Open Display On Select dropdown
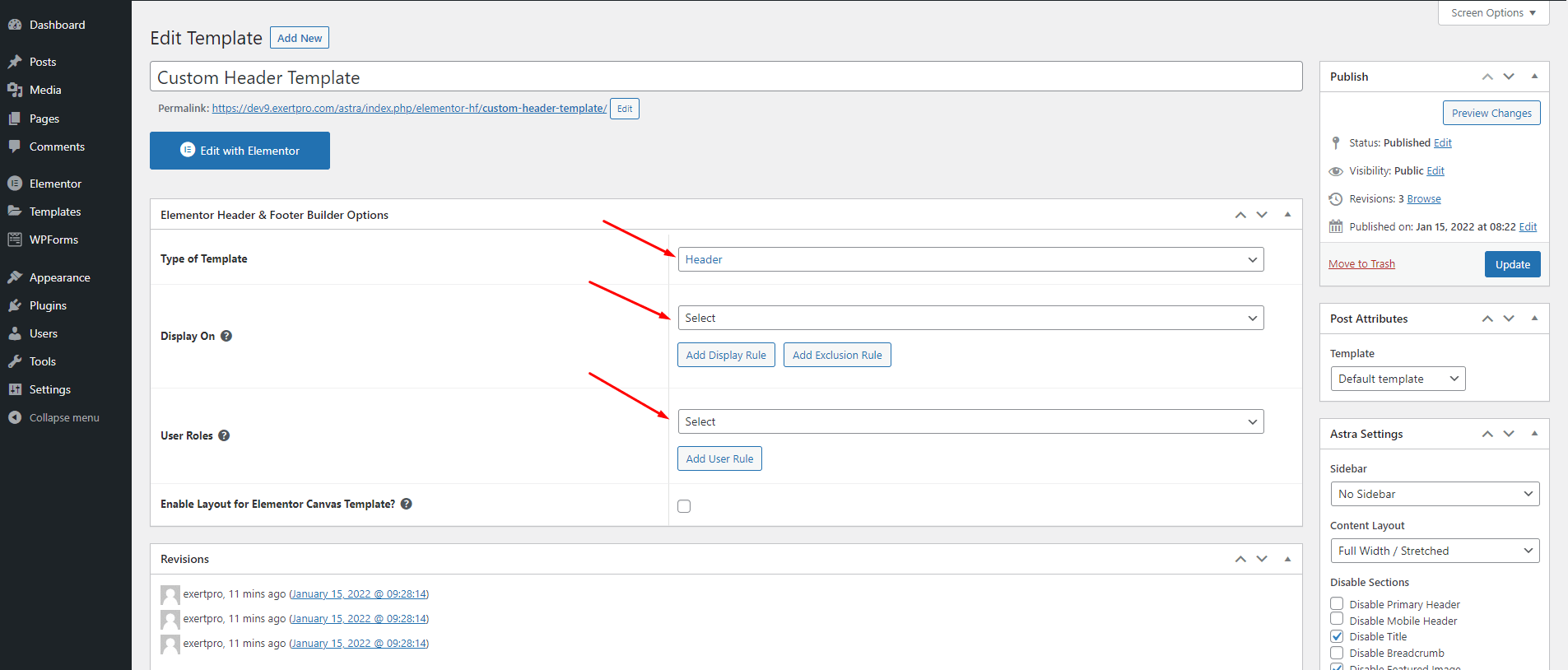Screen dimensions: 1568x670 [x=970, y=318]
